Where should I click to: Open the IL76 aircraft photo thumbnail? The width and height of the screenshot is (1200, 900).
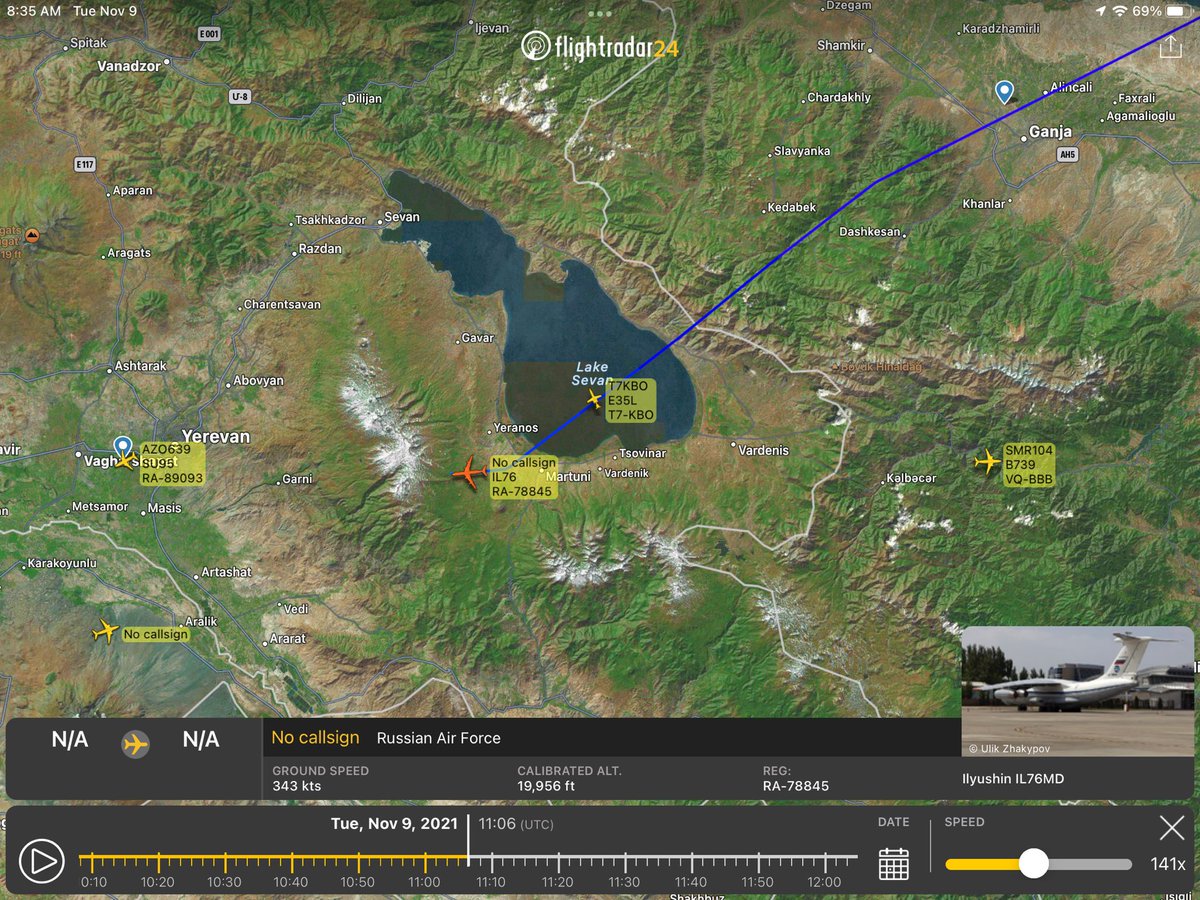click(x=1077, y=691)
